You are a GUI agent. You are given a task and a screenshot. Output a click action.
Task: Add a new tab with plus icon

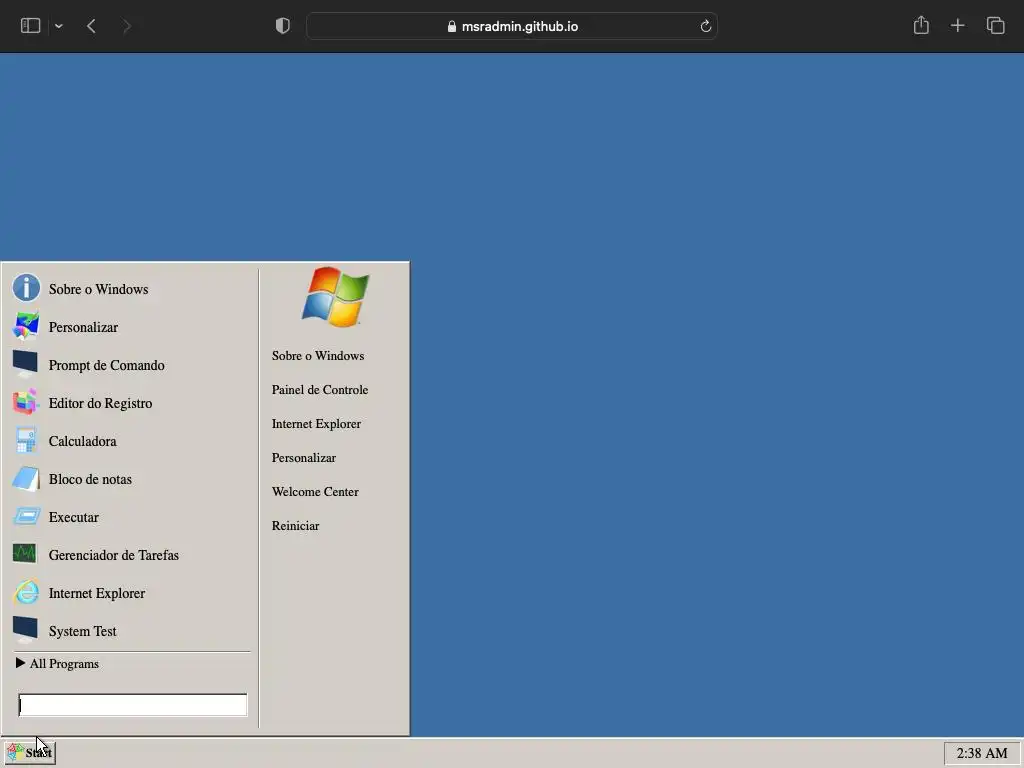(x=957, y=25)
